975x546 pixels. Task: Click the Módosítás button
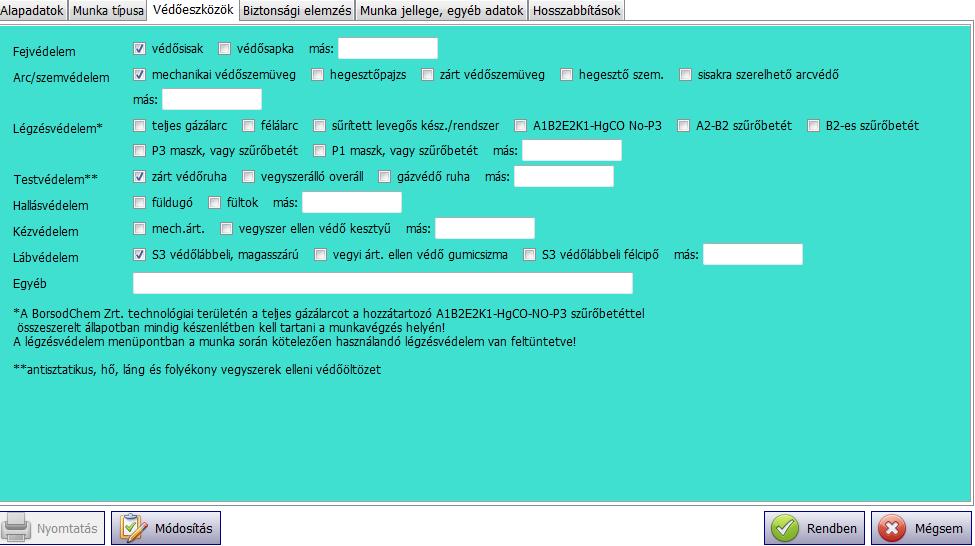pyautogui.click(x=166, y=529)
